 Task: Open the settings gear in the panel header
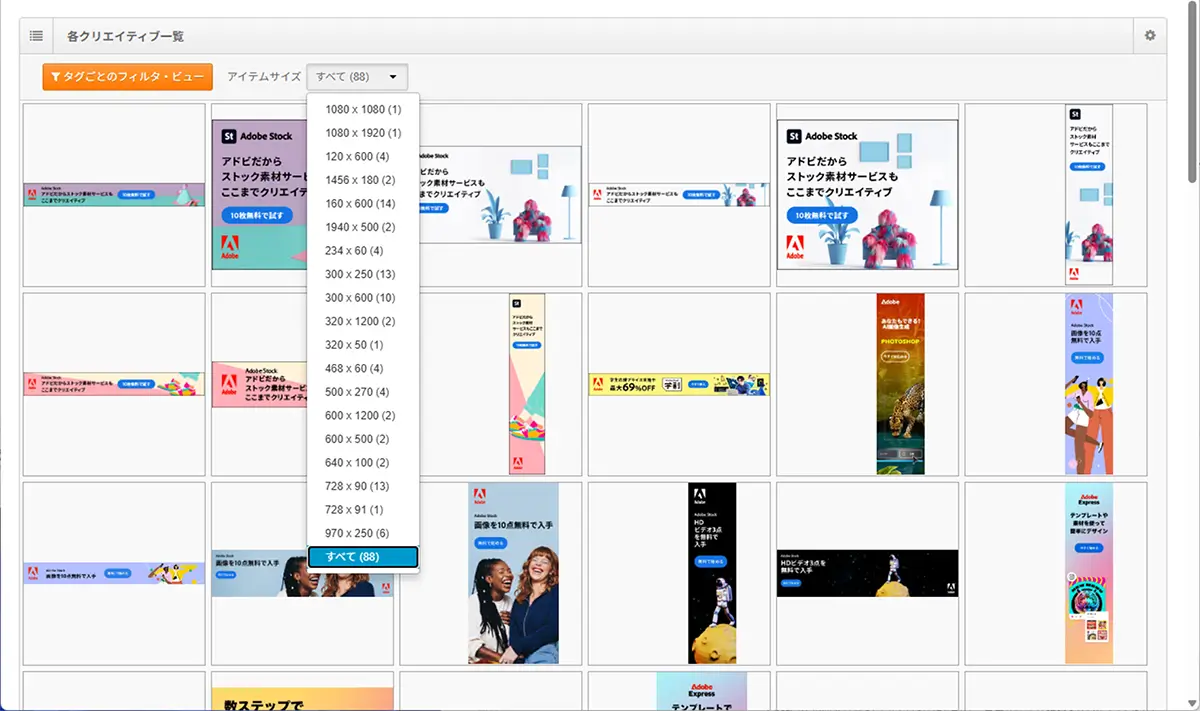tap(1150, 36)
